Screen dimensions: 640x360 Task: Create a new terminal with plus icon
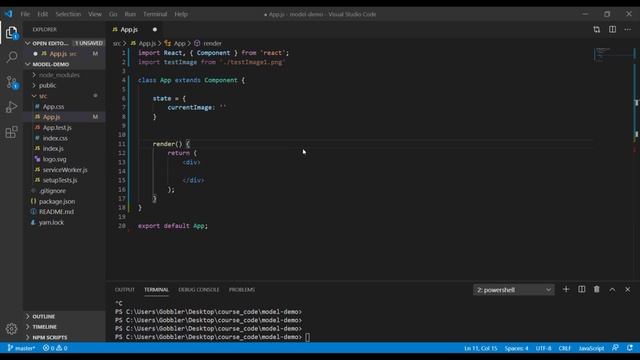[x=566, y=289]
